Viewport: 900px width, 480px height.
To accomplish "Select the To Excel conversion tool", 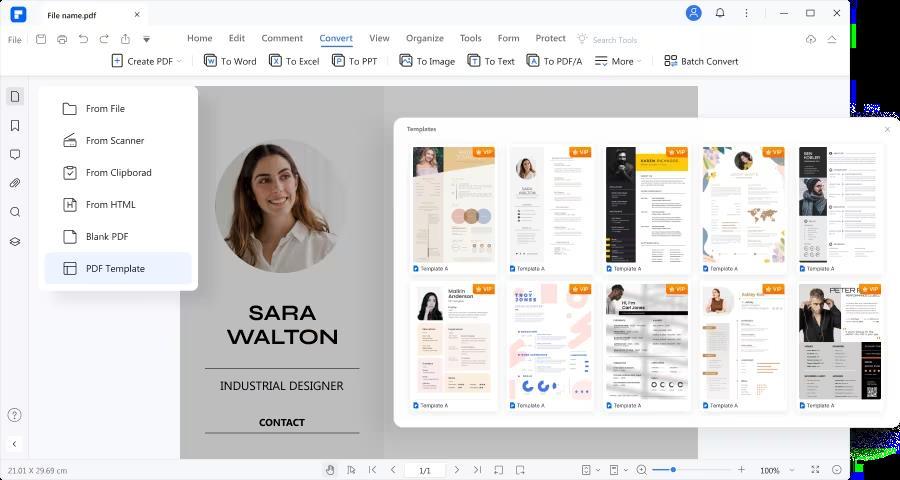I will (276, 61).
